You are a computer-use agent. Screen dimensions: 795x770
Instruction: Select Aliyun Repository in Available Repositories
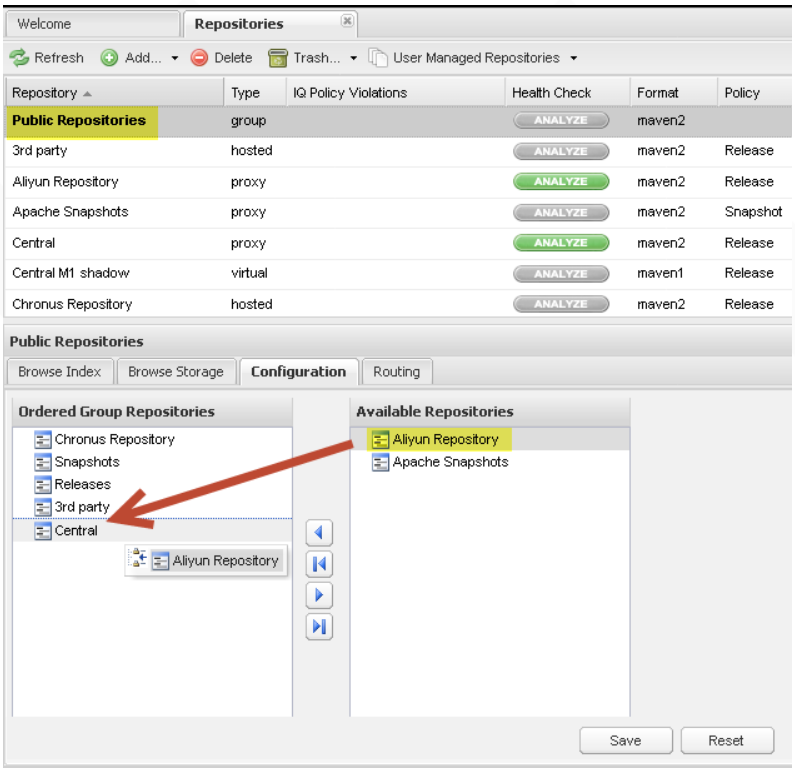490,439
